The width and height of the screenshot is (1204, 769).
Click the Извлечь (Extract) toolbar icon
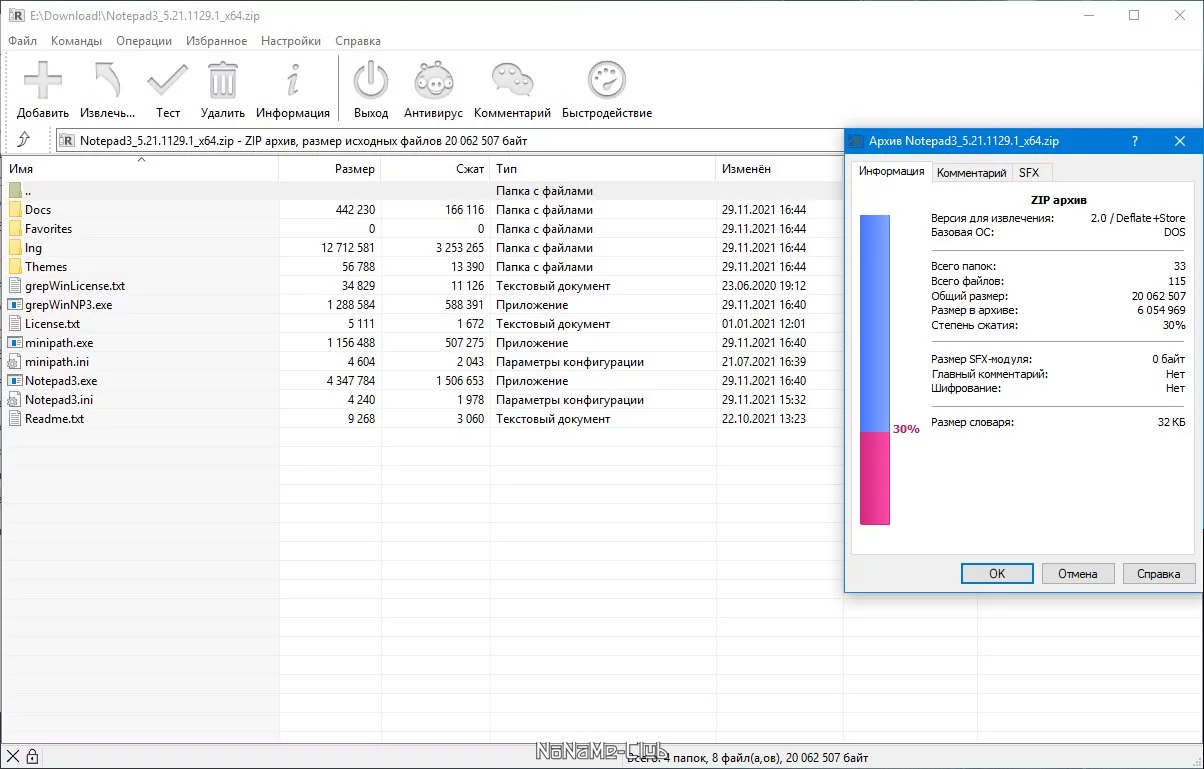click(108, 80)
